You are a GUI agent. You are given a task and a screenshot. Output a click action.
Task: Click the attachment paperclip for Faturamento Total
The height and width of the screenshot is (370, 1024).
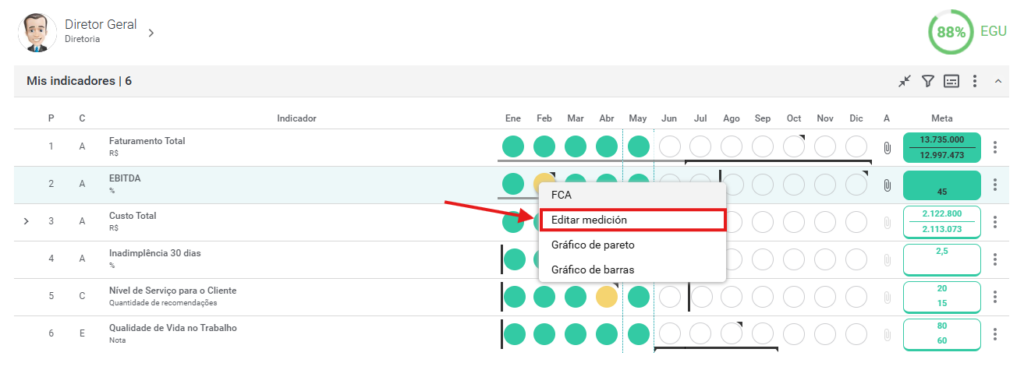pyautogui.click(x=887, y=147)
